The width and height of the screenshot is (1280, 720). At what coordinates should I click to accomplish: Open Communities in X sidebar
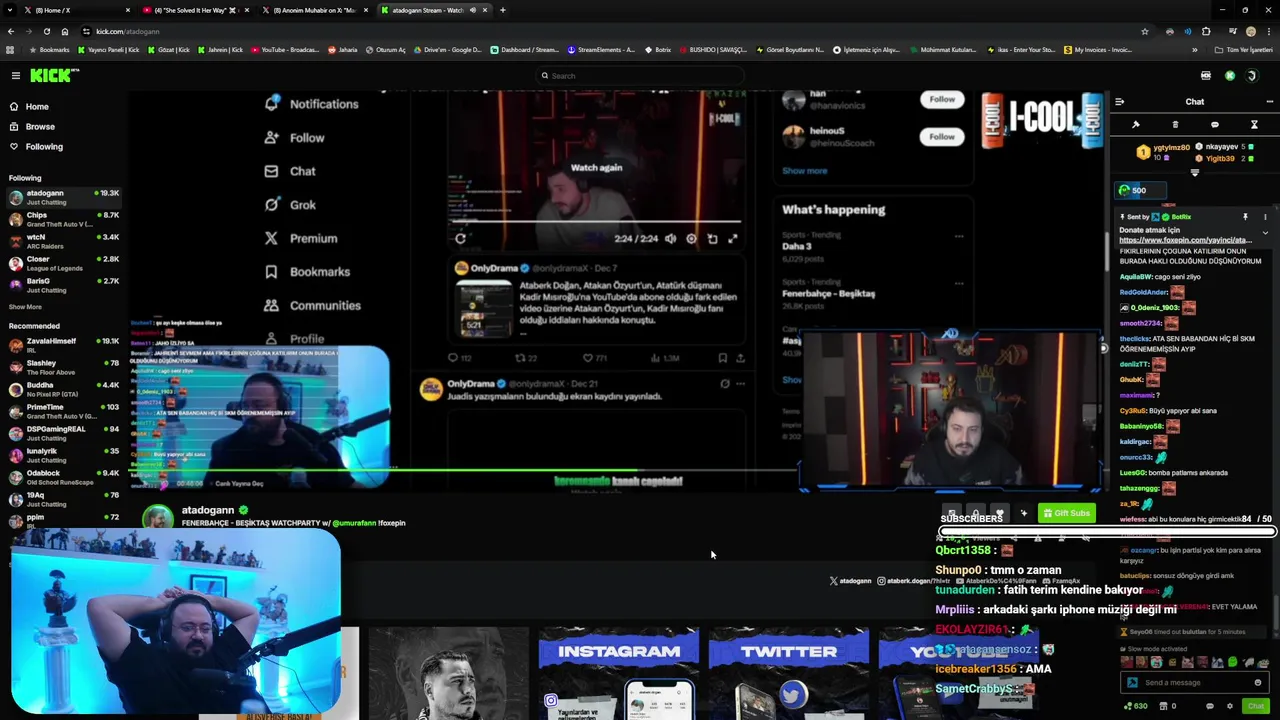pos(312,306)
